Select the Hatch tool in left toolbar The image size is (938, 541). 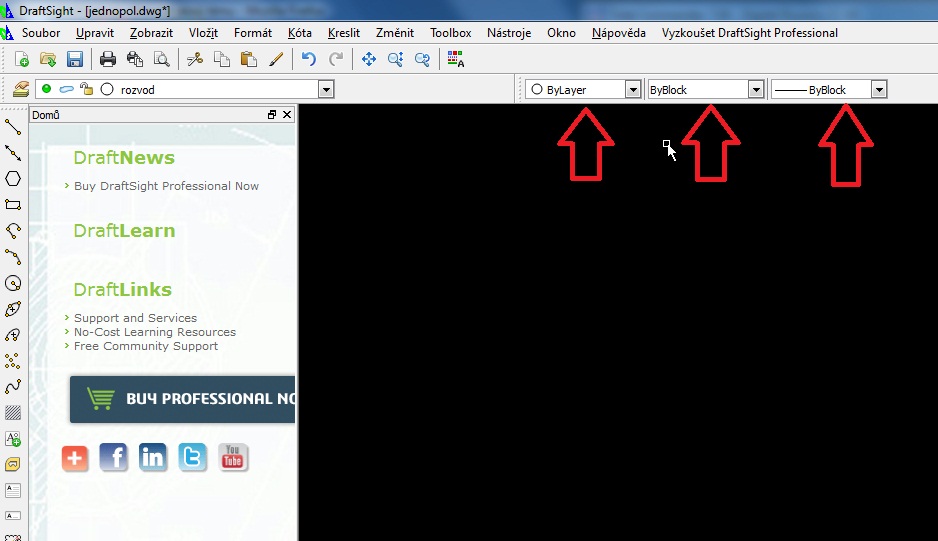tap(13, 413)
